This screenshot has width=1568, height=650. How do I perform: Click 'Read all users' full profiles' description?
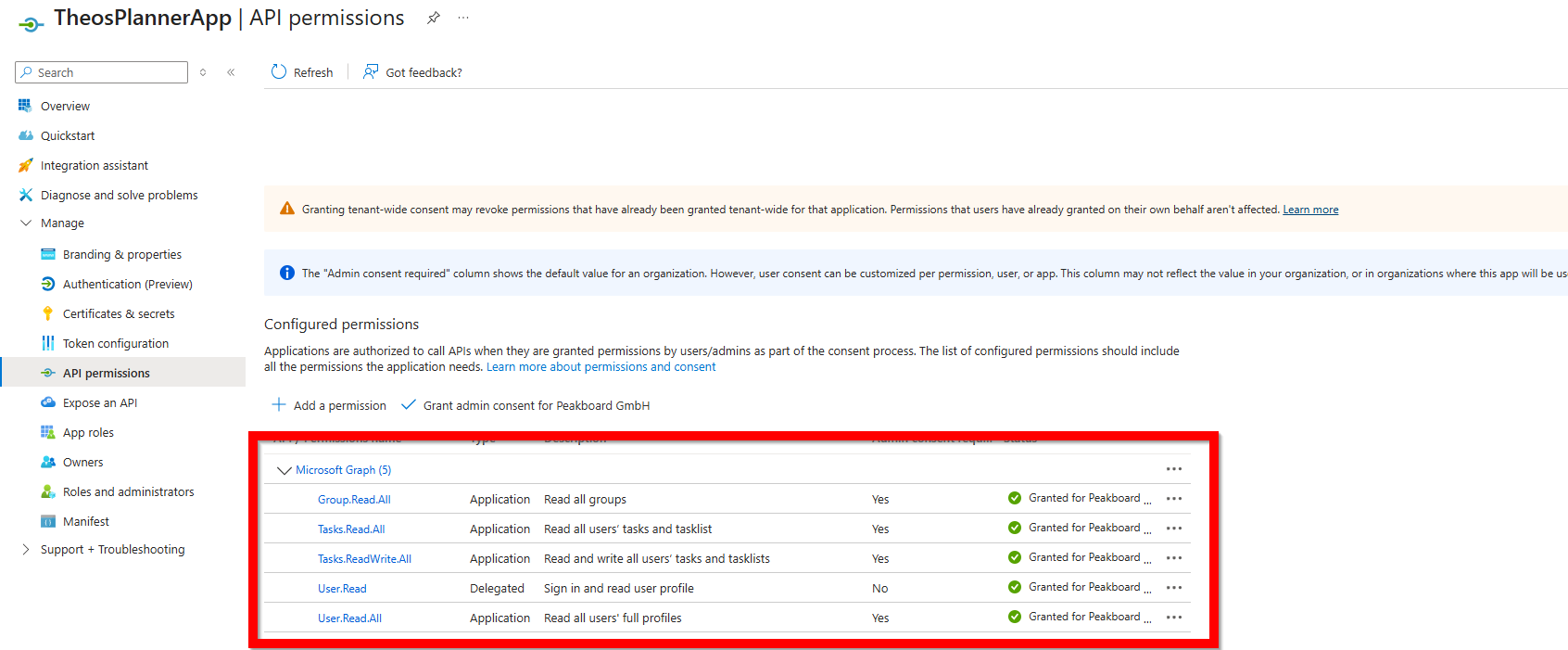tap(613, 618)
